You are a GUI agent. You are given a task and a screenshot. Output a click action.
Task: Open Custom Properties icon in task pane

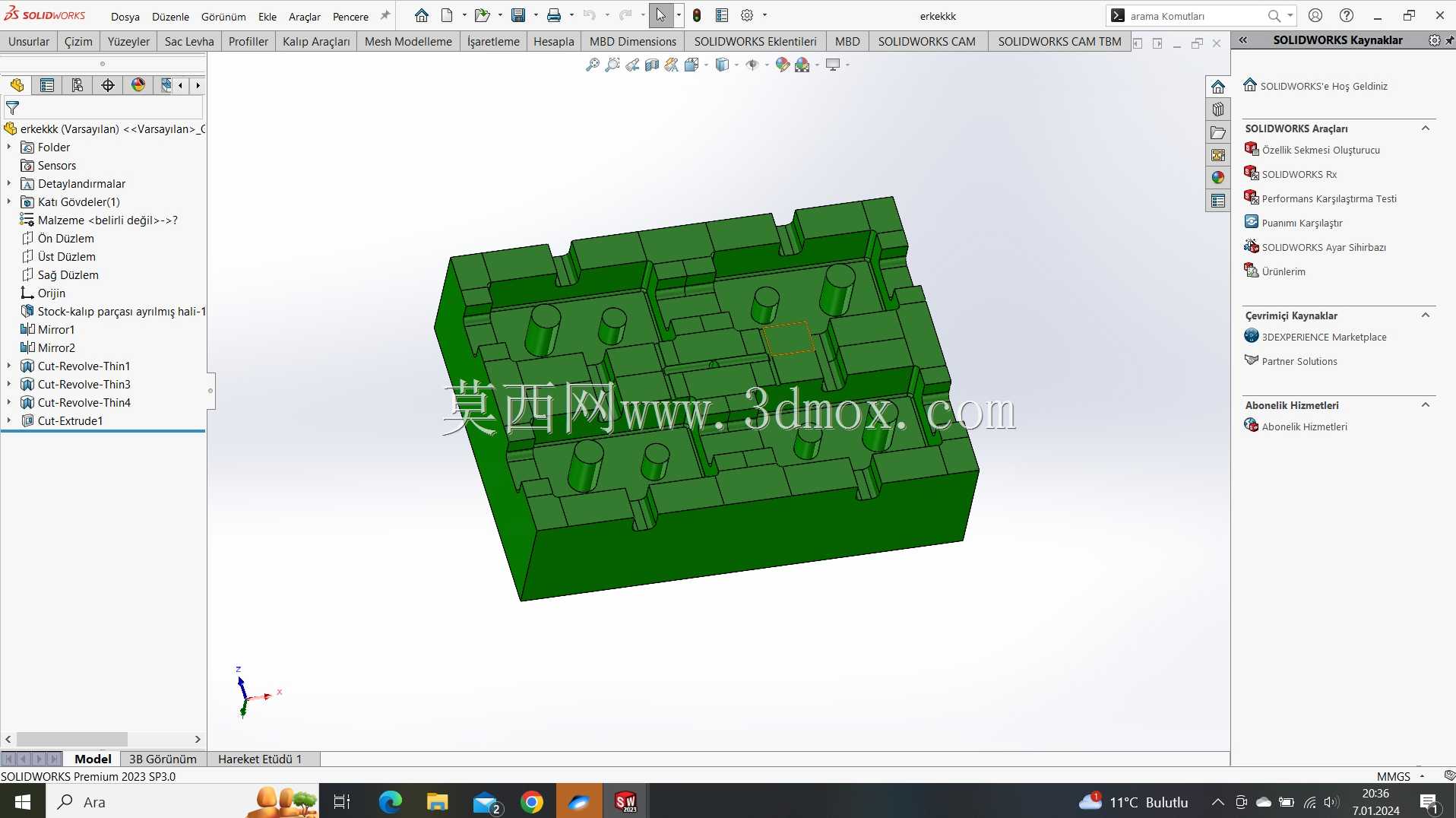(x=1218, y=201)
